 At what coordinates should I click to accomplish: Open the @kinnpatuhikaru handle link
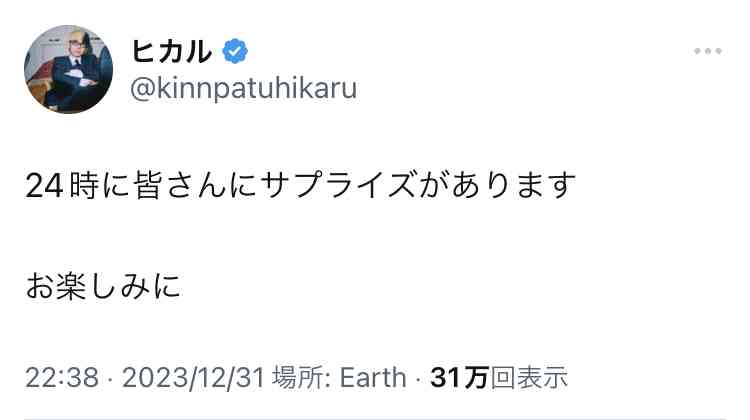tap(243, 88)
